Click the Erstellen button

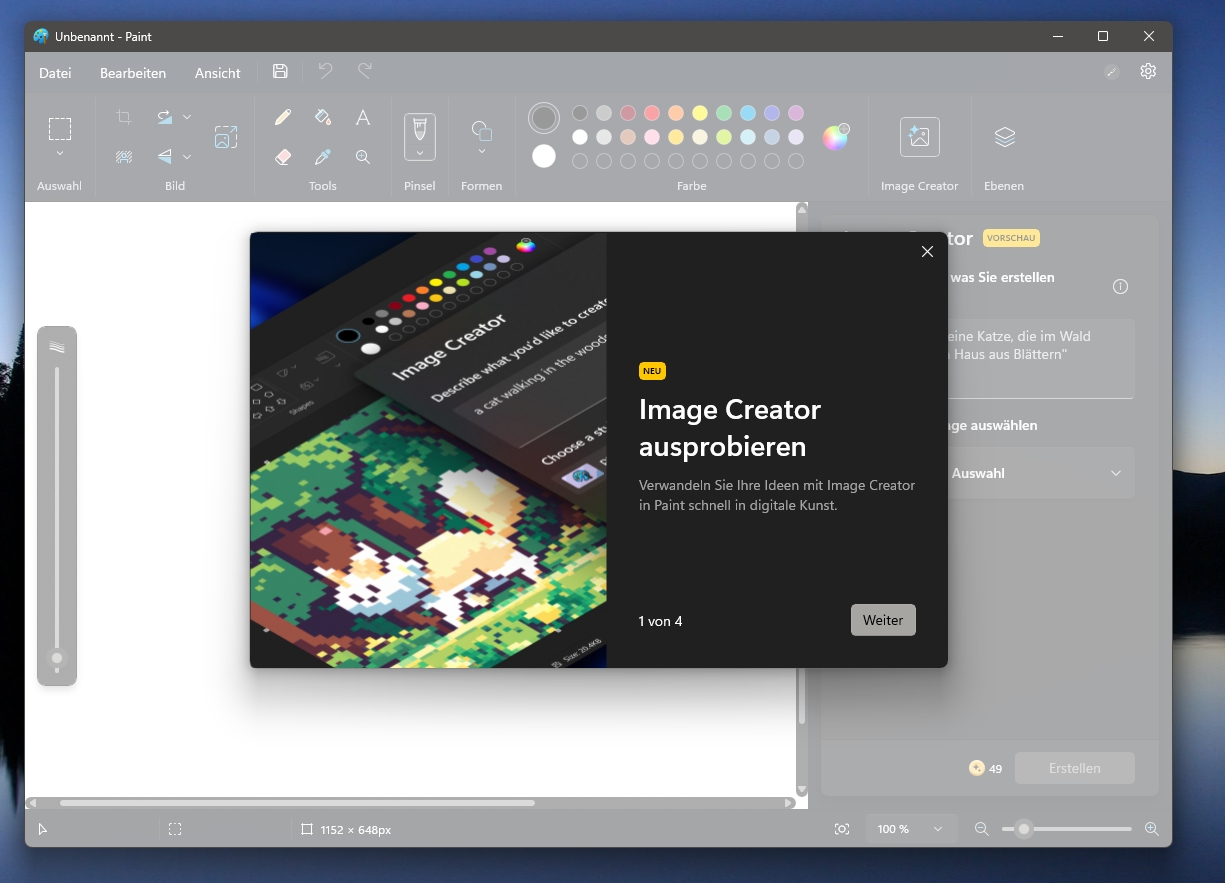click(1075, 768)
